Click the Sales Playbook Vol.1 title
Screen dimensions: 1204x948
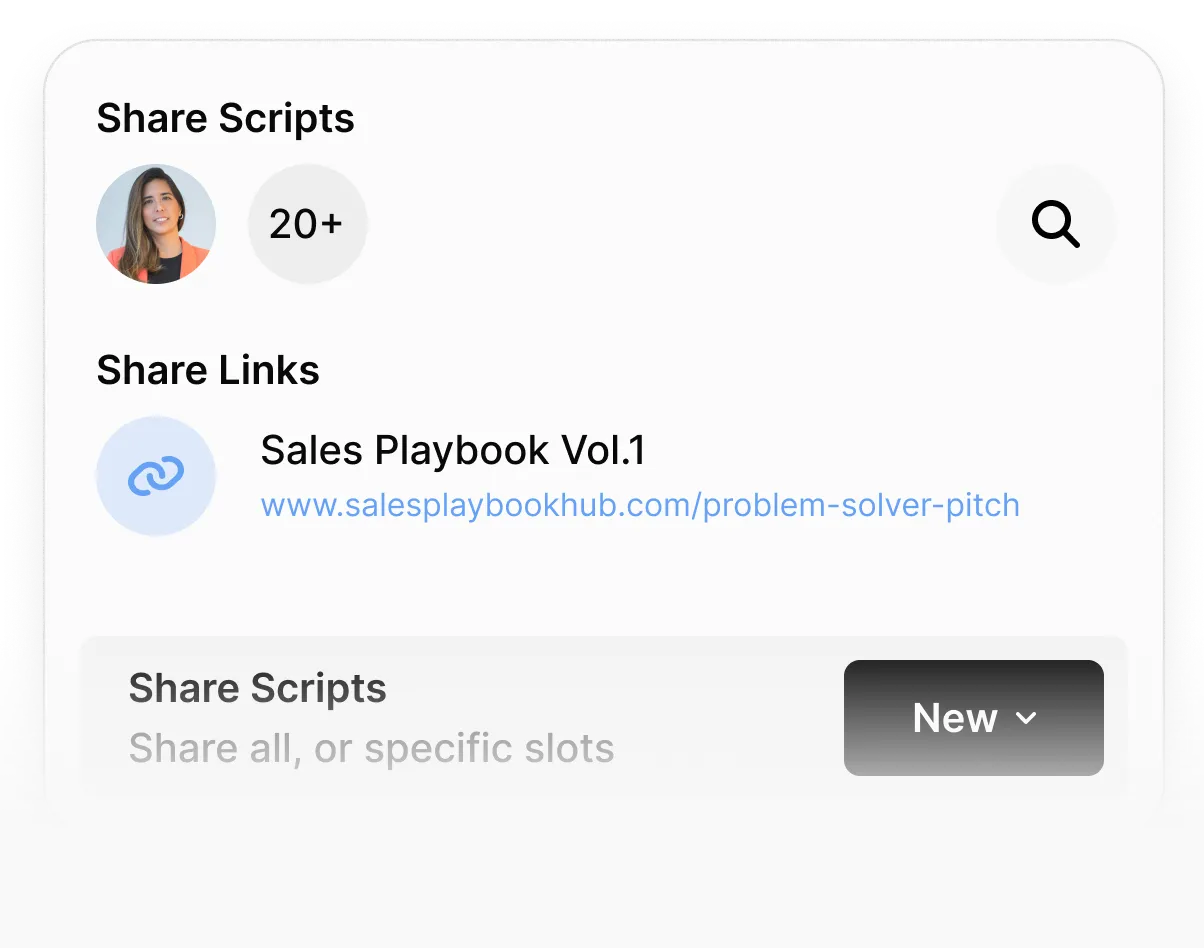[452, 450]
